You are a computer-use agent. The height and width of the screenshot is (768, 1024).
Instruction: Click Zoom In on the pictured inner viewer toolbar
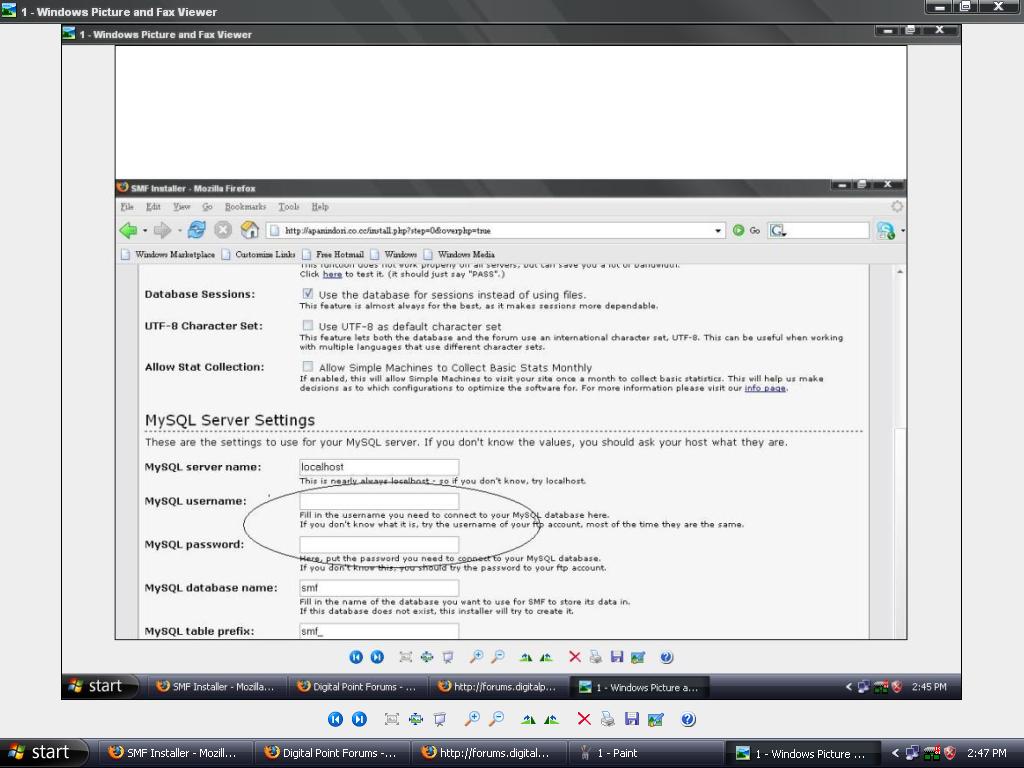(x=477, y=657)
